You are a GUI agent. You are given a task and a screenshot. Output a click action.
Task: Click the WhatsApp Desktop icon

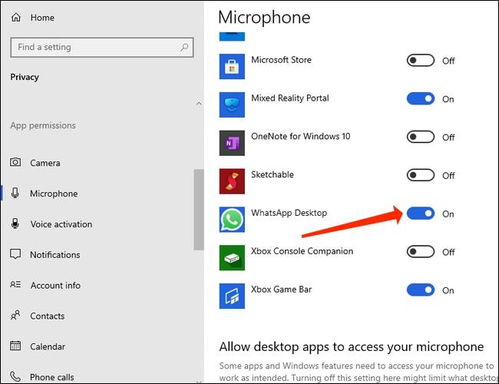tap(232, 220)
